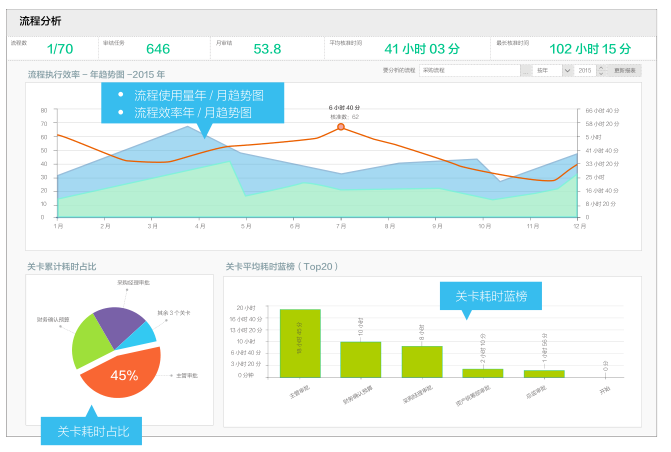The width and height of the screenshot is (671, 452).
Task: Click the 12月 x-axis label
Action: (x=579, y=226)
